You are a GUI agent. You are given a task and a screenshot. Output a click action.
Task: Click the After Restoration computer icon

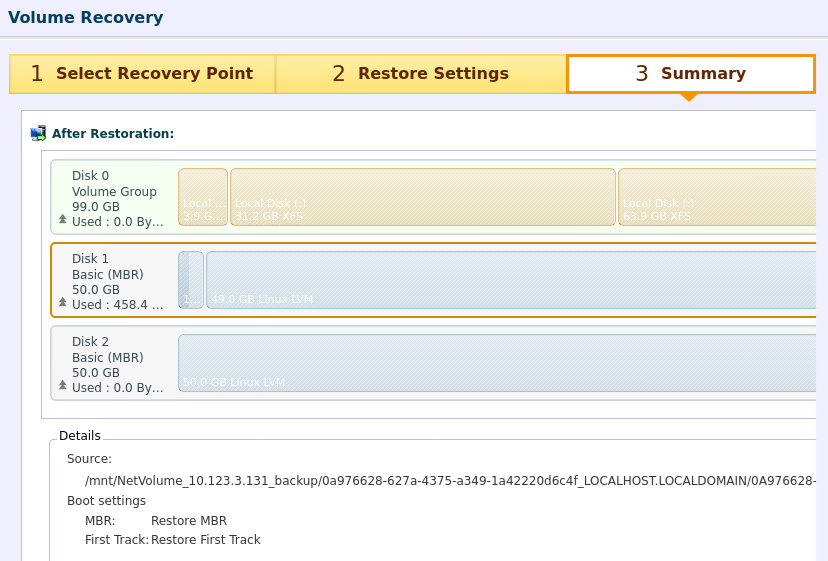(x=38, y=133)
